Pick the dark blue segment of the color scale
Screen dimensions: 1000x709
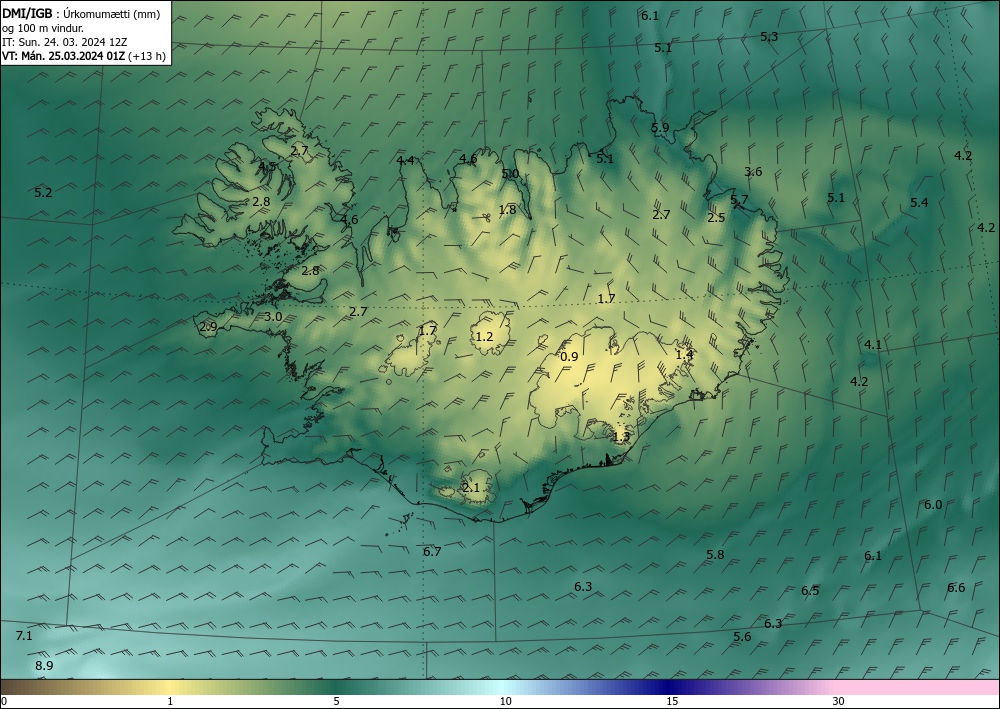tap(666, 687)
